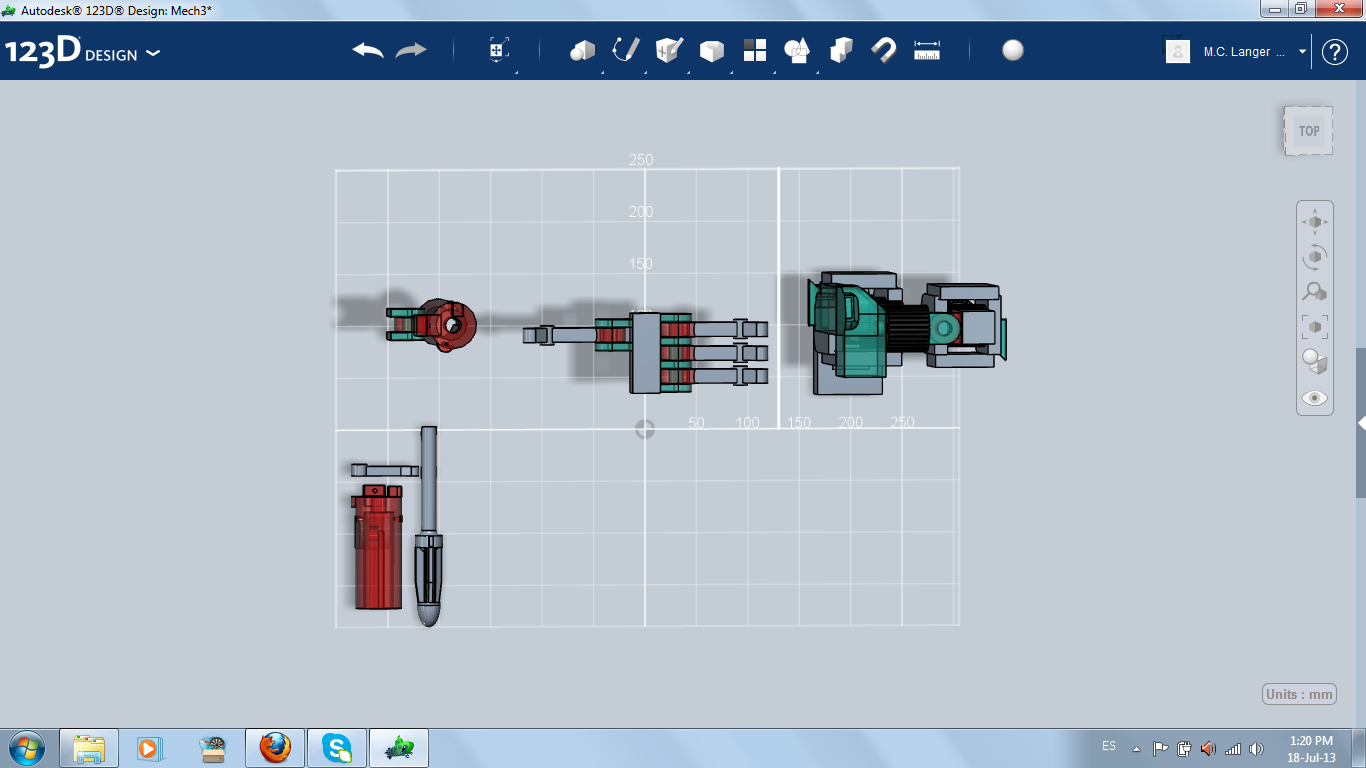Viewport: 1366px width, 768px height.
Task: Select the red cylinder model part
Action: 378,546
